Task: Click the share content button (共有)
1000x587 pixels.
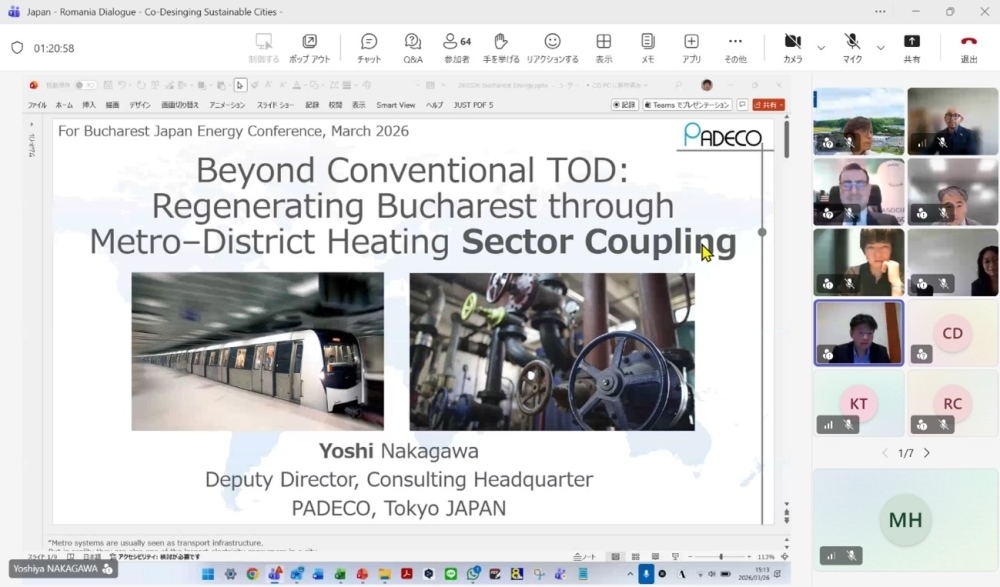Action: pos(911,47)
